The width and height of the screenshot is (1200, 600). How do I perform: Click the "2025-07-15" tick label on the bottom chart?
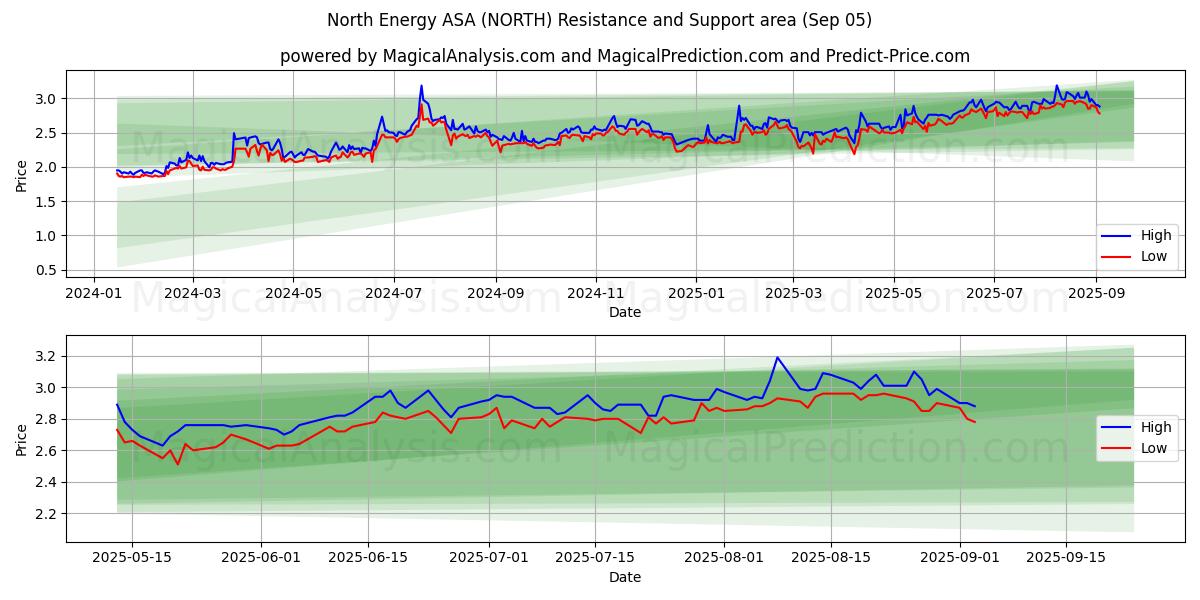597,557
